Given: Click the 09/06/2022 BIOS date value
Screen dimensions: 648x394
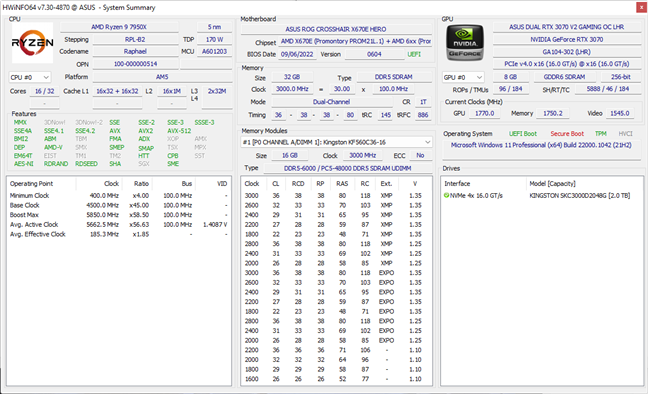Looking at the screenshot, I should tap(297, 54).
